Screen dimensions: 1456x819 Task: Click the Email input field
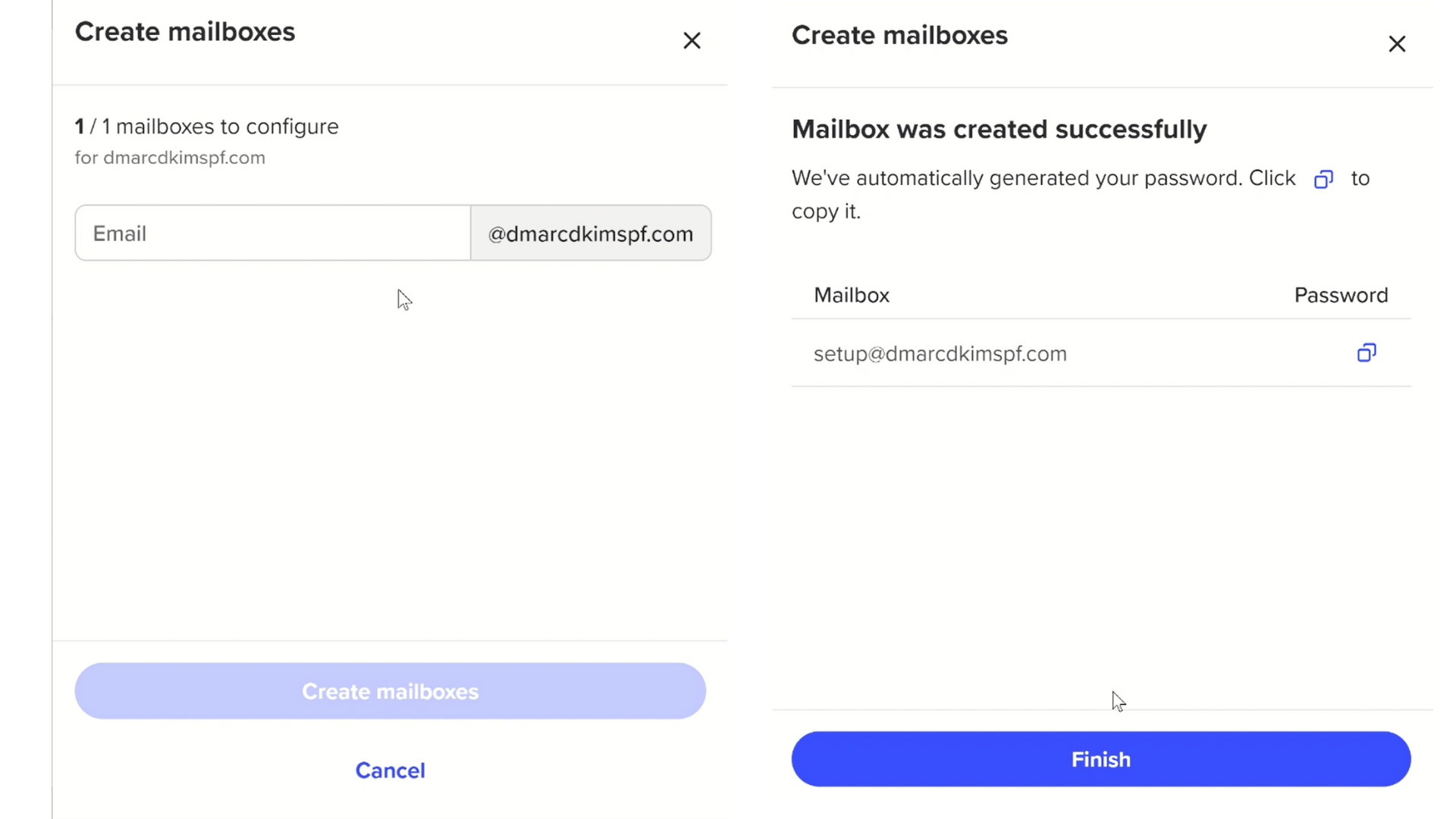click(273, 232)
